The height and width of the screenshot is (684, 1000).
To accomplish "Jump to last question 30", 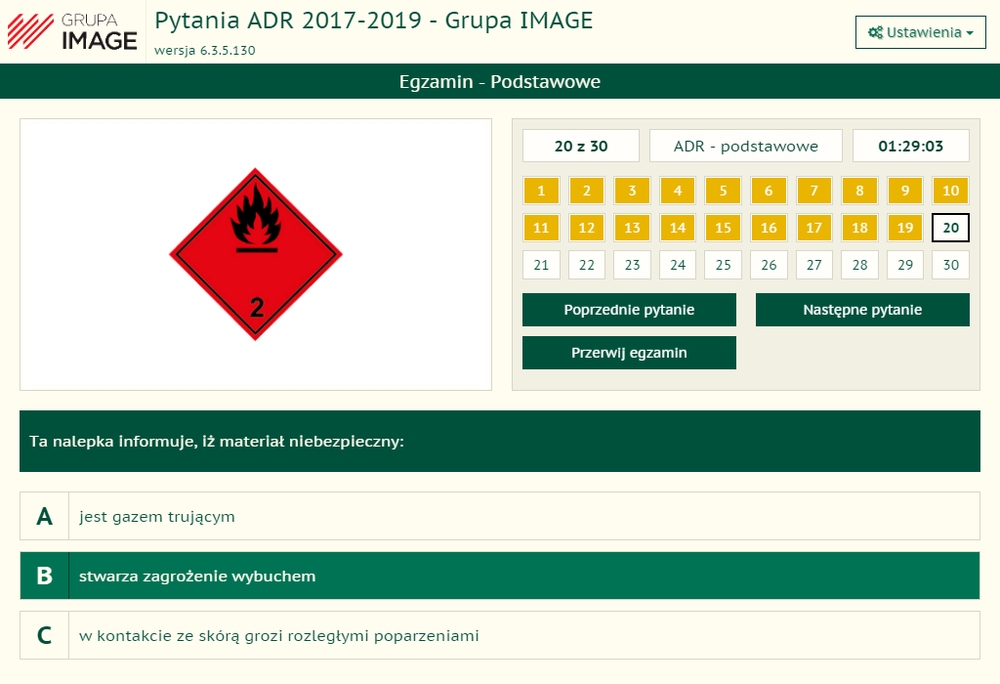I will [x=950, y=265].
